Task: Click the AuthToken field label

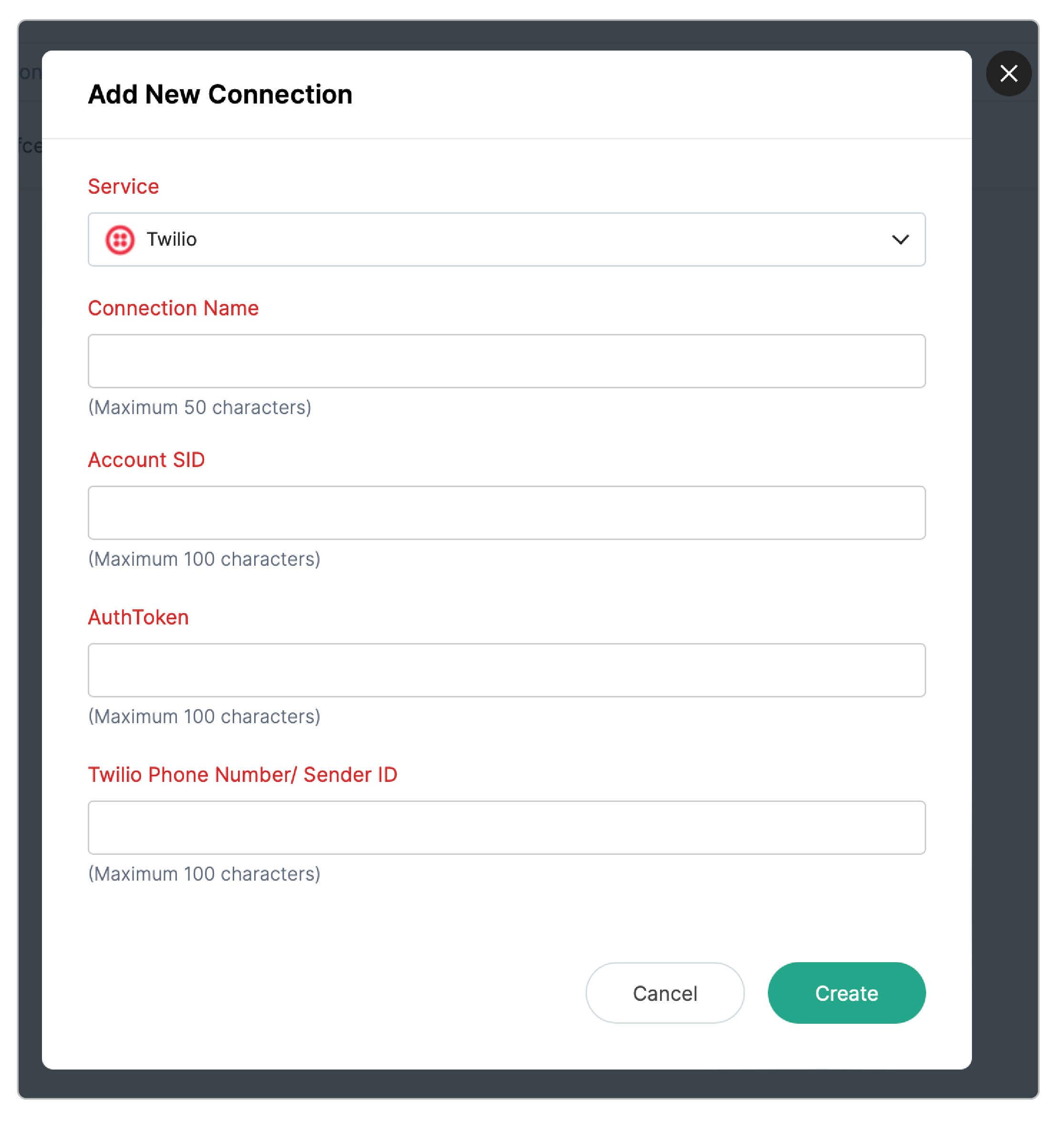Action: click(138, 617)
